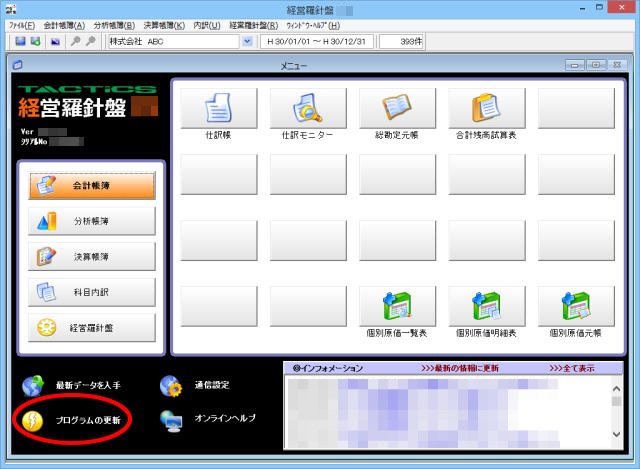Minimize the メニュー child window

[575, 65]
